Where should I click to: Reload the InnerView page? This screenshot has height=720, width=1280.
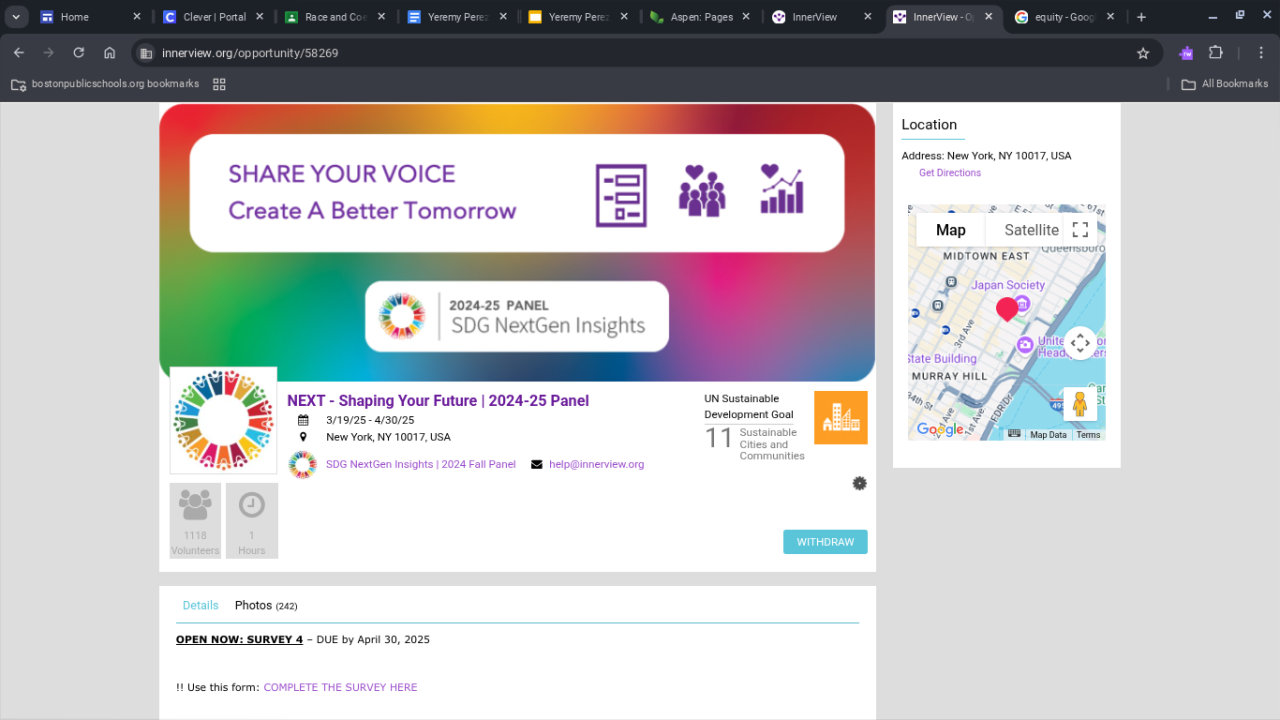pos(79,53)
